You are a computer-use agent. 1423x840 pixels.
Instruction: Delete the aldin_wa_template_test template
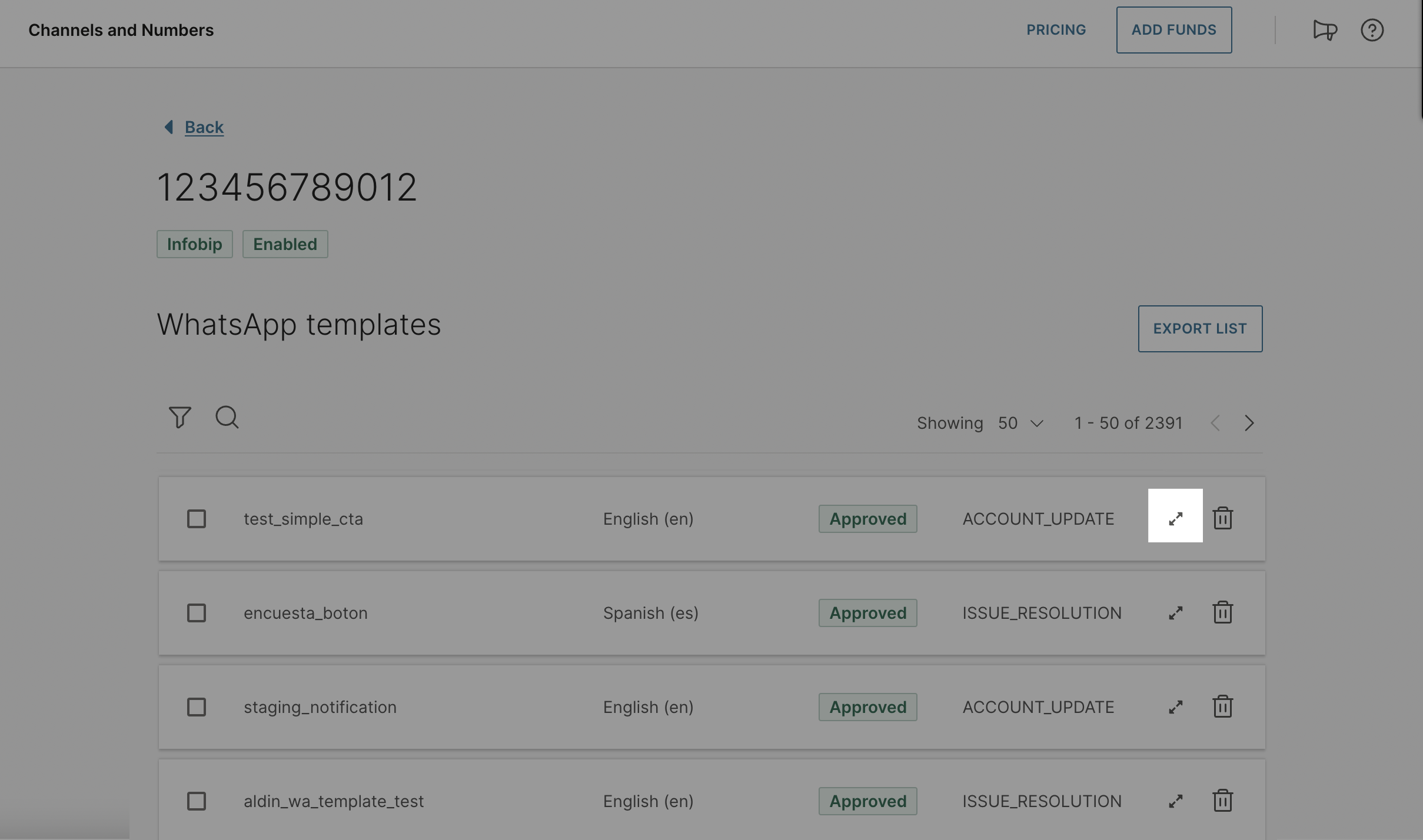click(x=1223, y=801)
